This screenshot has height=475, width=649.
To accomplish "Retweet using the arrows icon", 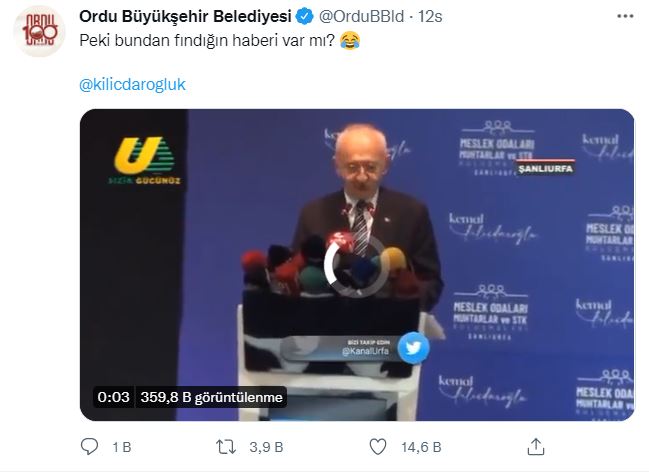I will (x=226, y=447).
